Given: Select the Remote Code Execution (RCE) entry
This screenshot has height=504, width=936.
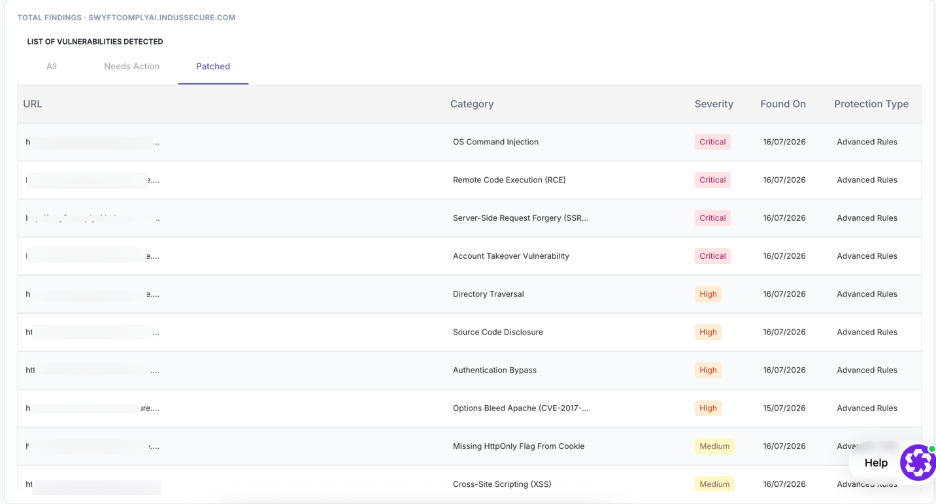Looking at the screenshot, I should click(509, 180).
